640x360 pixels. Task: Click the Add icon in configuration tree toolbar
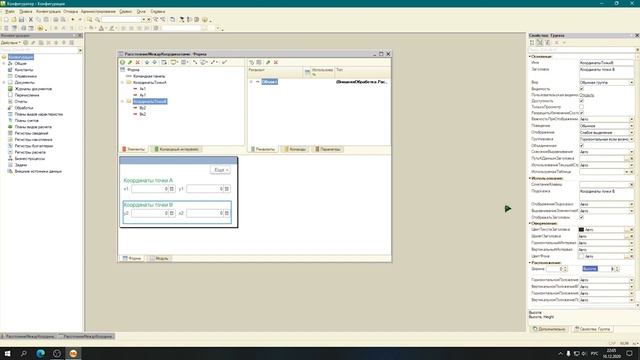26,42
